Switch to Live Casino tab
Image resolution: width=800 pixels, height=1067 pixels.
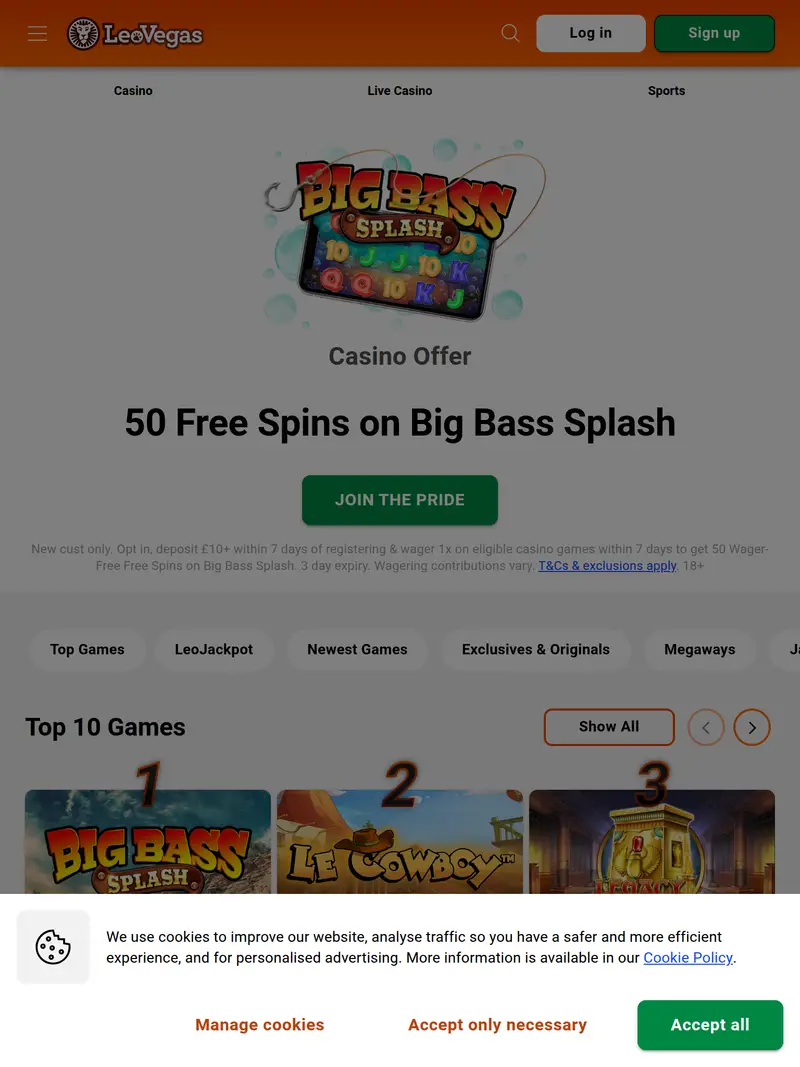[400, 91]
